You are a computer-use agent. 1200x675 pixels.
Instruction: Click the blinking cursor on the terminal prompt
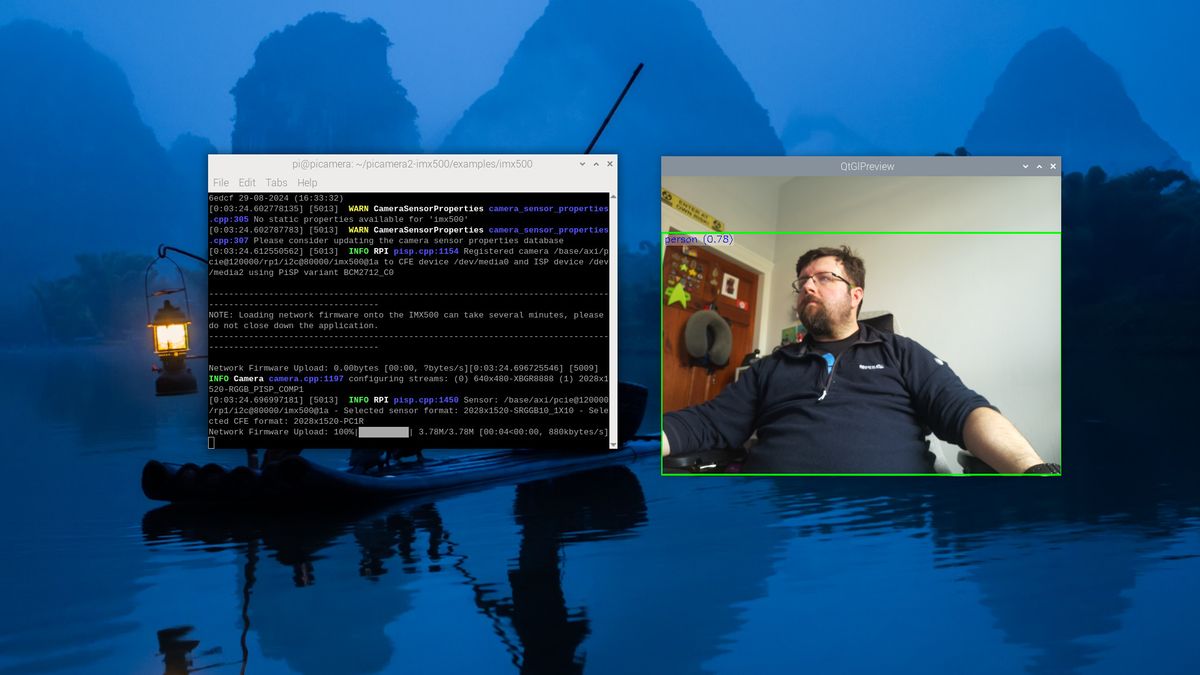pyautogui.click(x=211, y=441)
